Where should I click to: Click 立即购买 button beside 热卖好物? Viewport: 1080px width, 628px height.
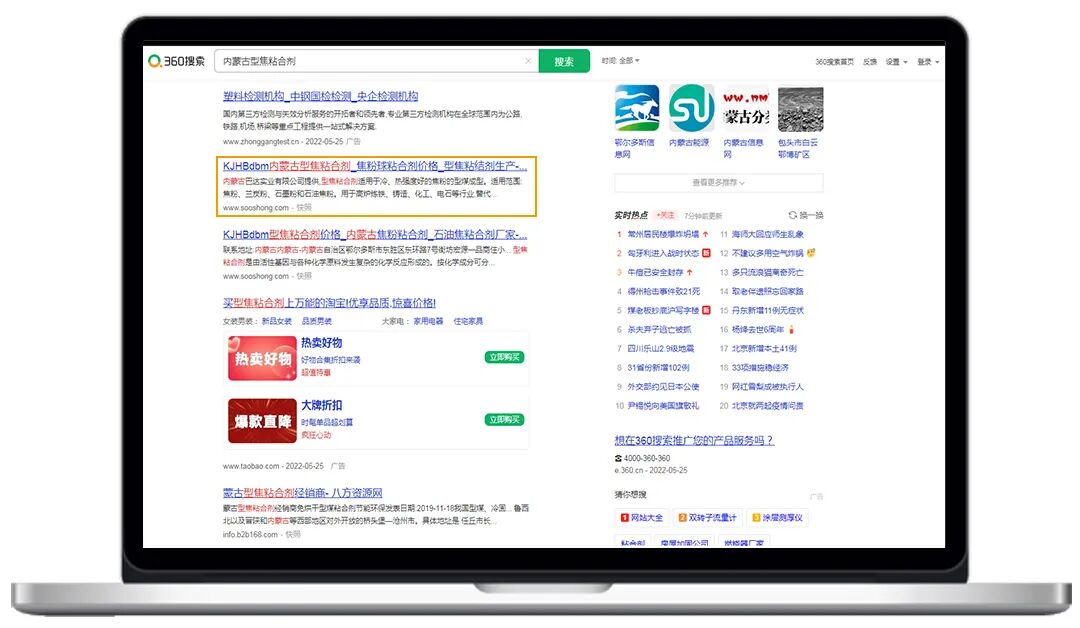point(504,357)
